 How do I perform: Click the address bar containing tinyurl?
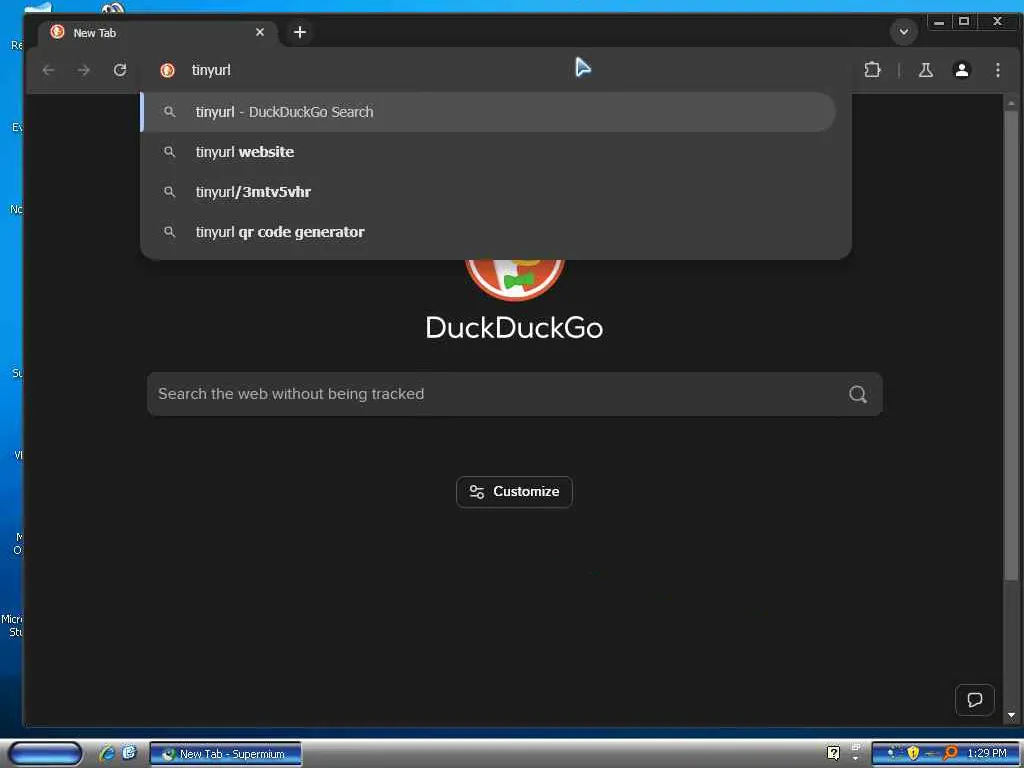496,70
